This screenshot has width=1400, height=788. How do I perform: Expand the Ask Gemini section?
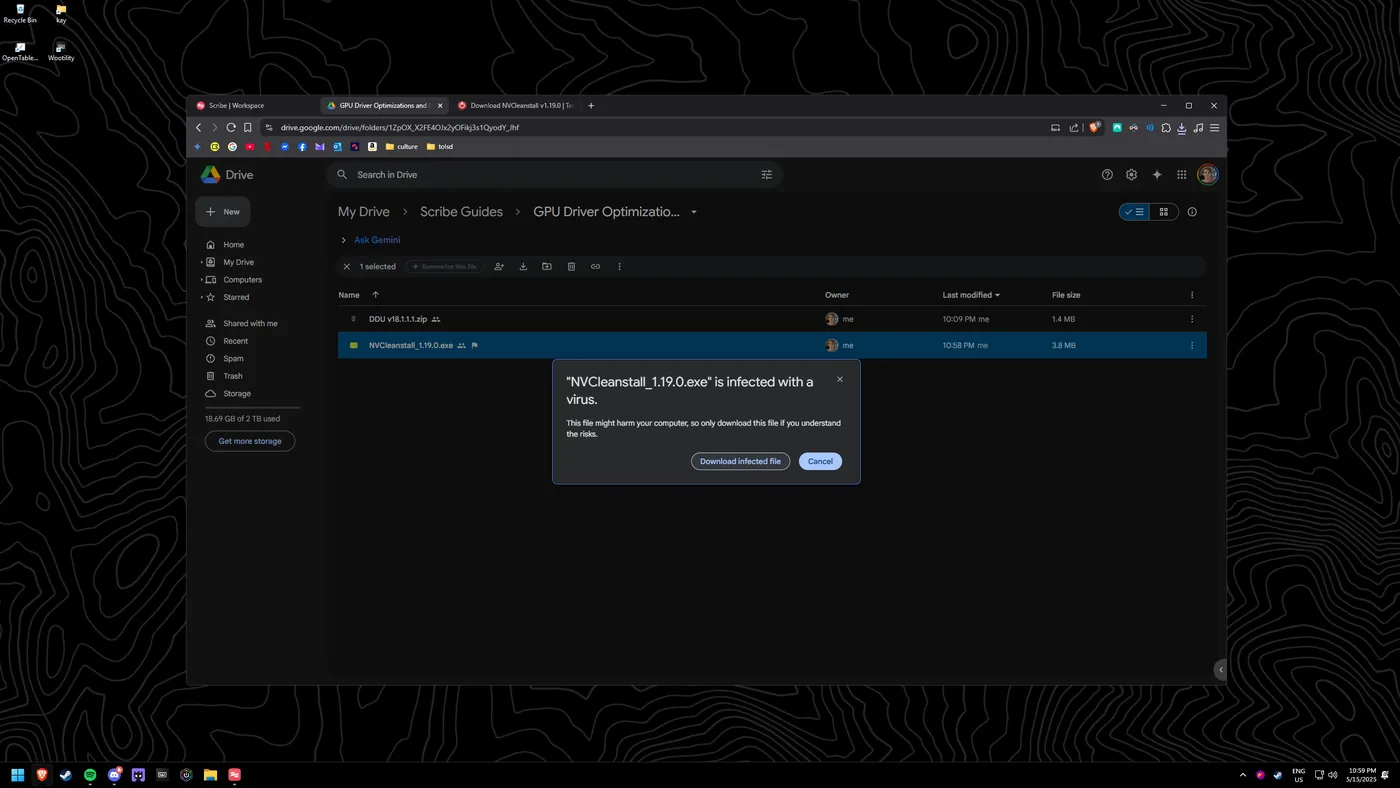tap(343, 240)
